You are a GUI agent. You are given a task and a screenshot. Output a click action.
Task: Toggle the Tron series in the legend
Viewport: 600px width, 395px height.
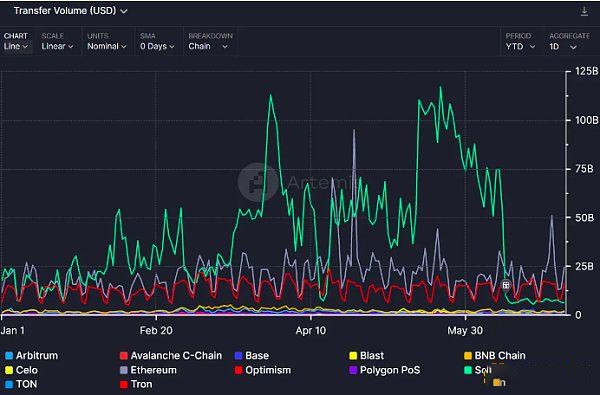(x=136, y=384)
